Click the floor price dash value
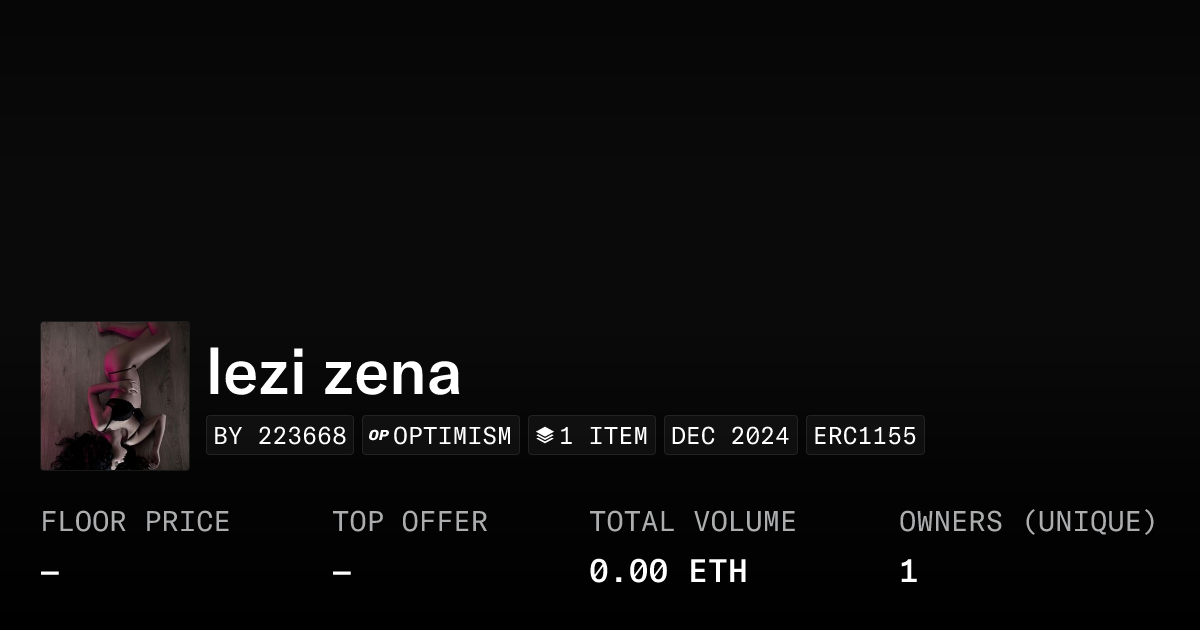Image resolution: width=1200 pixels, height=630 pixels. point(50,573)
